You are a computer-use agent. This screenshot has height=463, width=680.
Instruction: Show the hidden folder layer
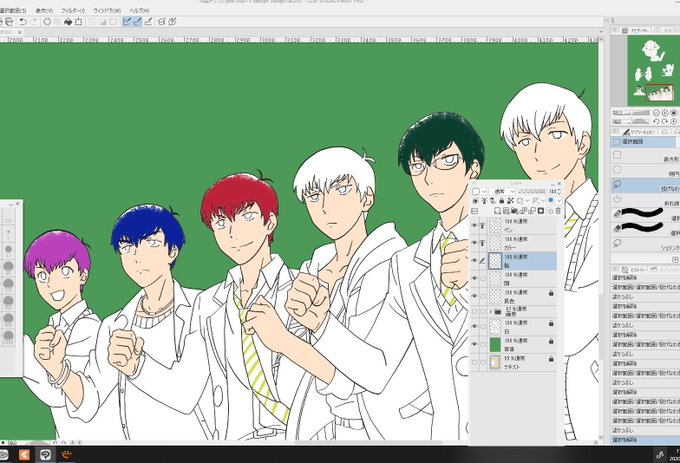coord(474,312)
